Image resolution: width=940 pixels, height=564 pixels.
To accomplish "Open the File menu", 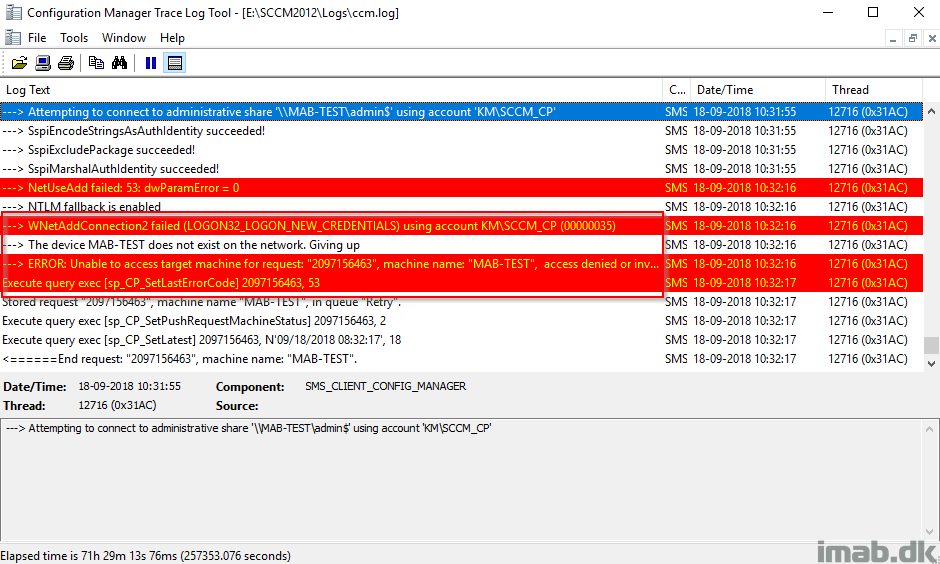I will (x=37, y=38).
